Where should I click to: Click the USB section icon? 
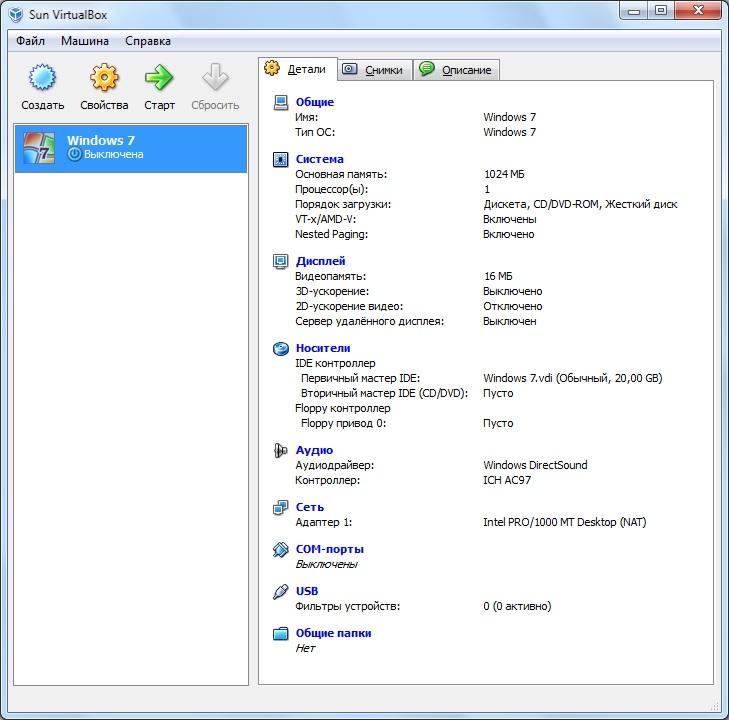point(280,591)
